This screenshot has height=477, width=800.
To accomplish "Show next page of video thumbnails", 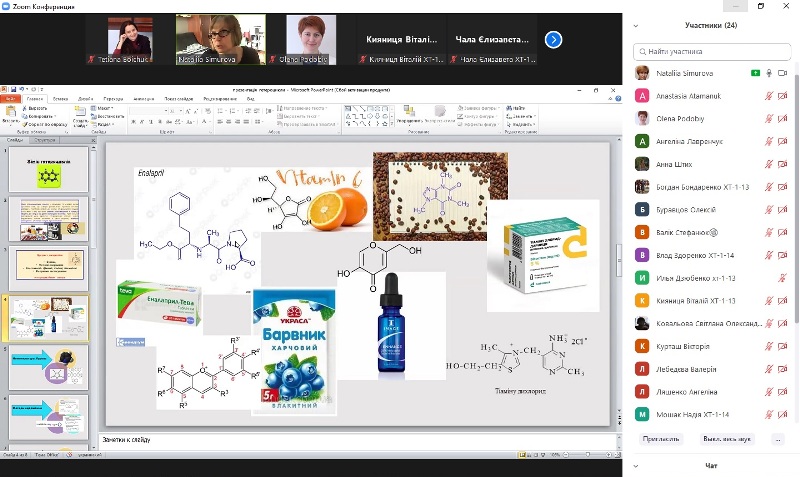I will (553, 39).
